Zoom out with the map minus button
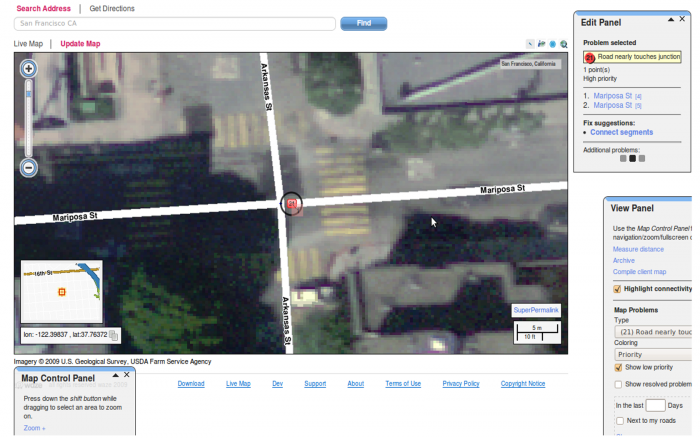 click(x=29, y=168)
